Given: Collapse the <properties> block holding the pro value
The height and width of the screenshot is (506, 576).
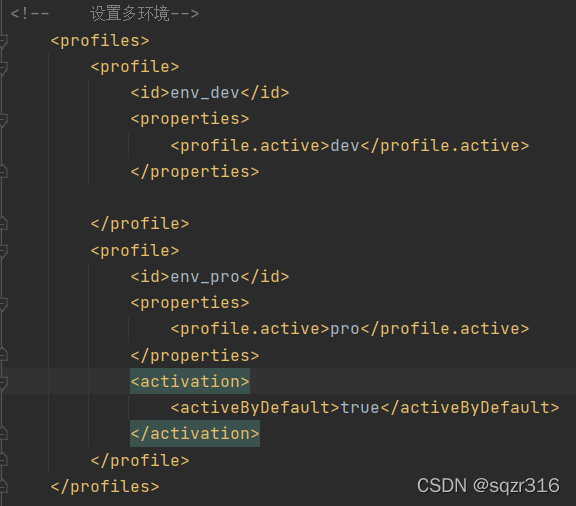Looking at the screenshot, I should pos(3,304).
